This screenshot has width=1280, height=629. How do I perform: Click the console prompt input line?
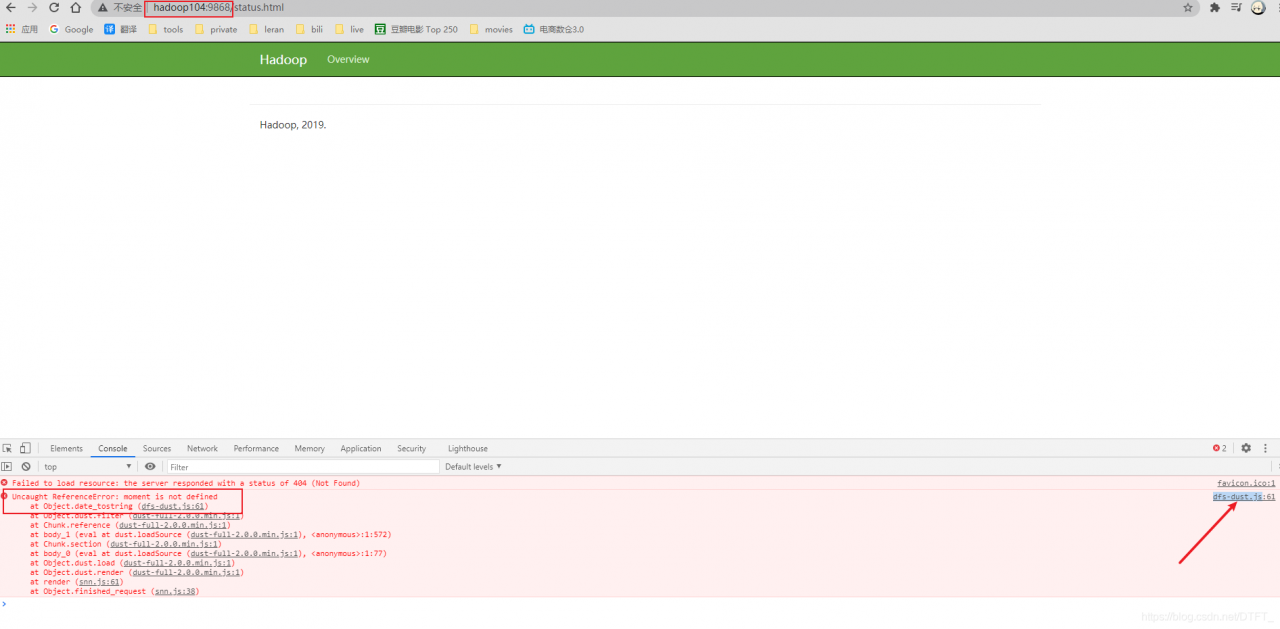[640, 604]
